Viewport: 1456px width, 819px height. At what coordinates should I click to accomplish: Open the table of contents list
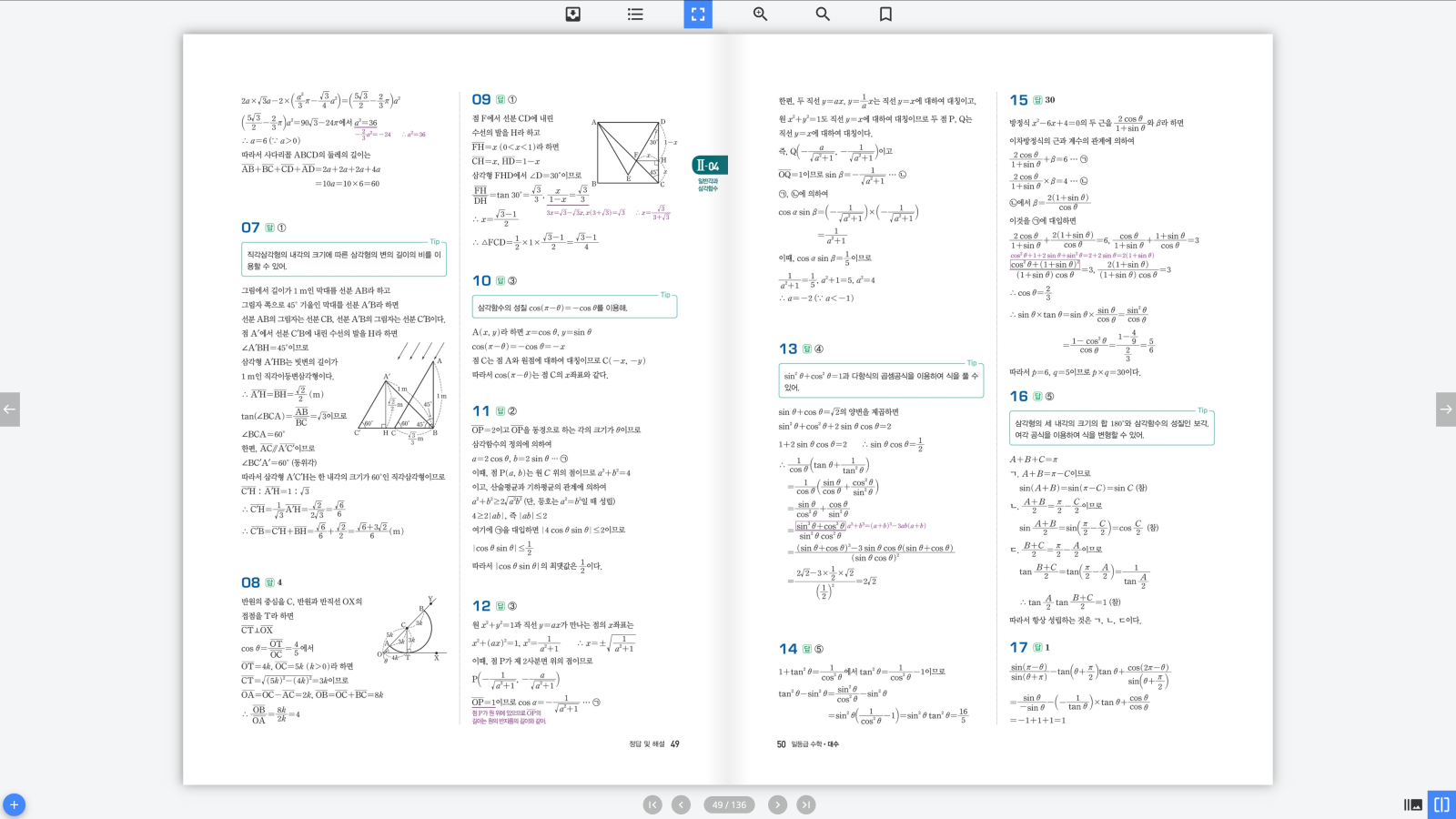[635, 14]
